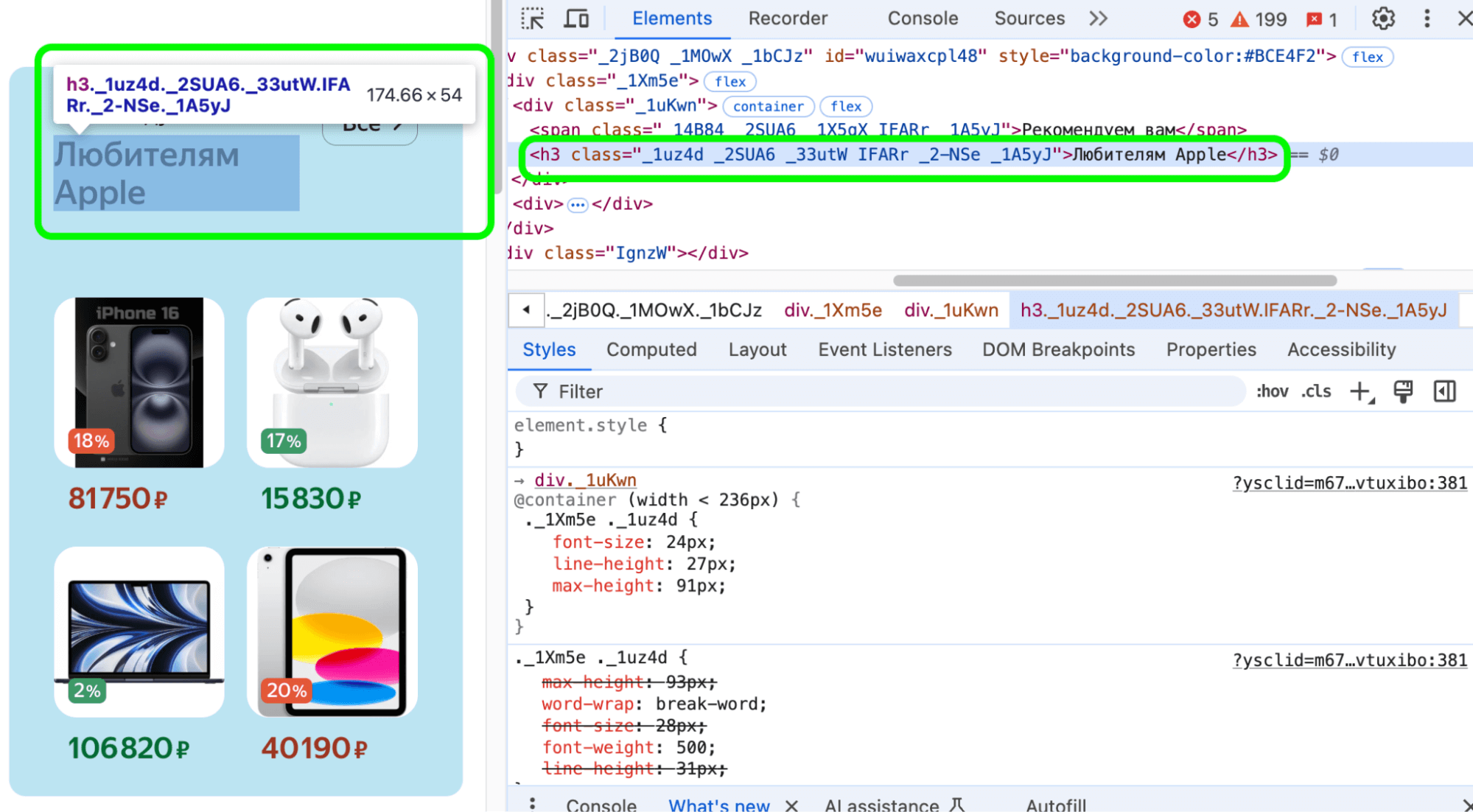1473x812 pixels.
Task: Select the Layout pane tab
Action: point(758,349)
